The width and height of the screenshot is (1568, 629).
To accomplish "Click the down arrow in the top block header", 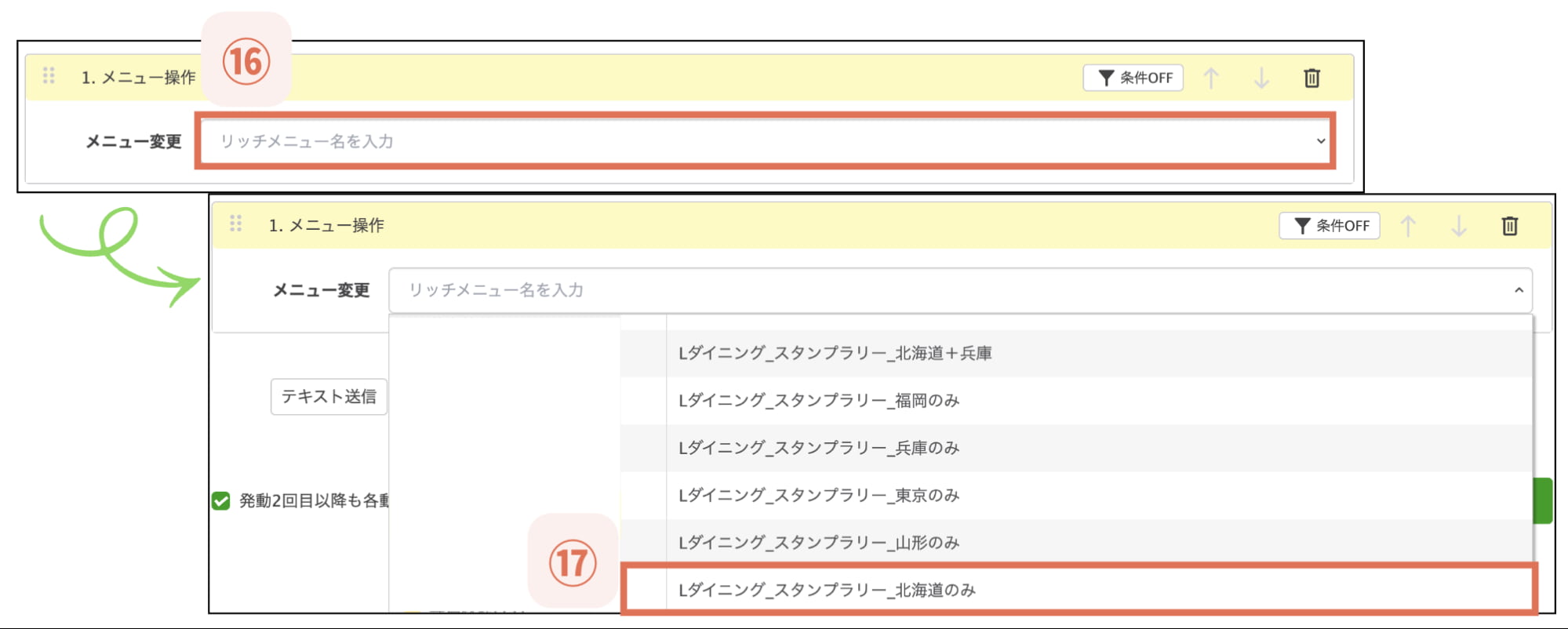I will coord(1261,78).
